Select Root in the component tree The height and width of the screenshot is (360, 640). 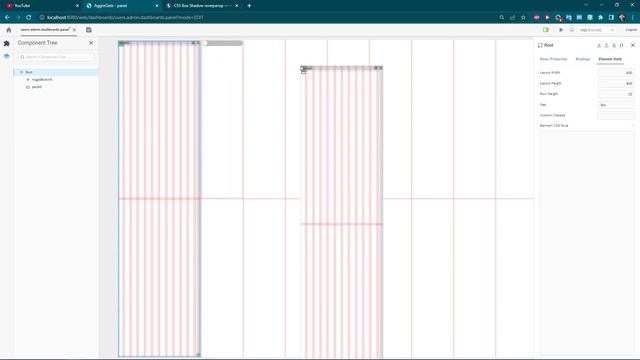tap(56, 72)
